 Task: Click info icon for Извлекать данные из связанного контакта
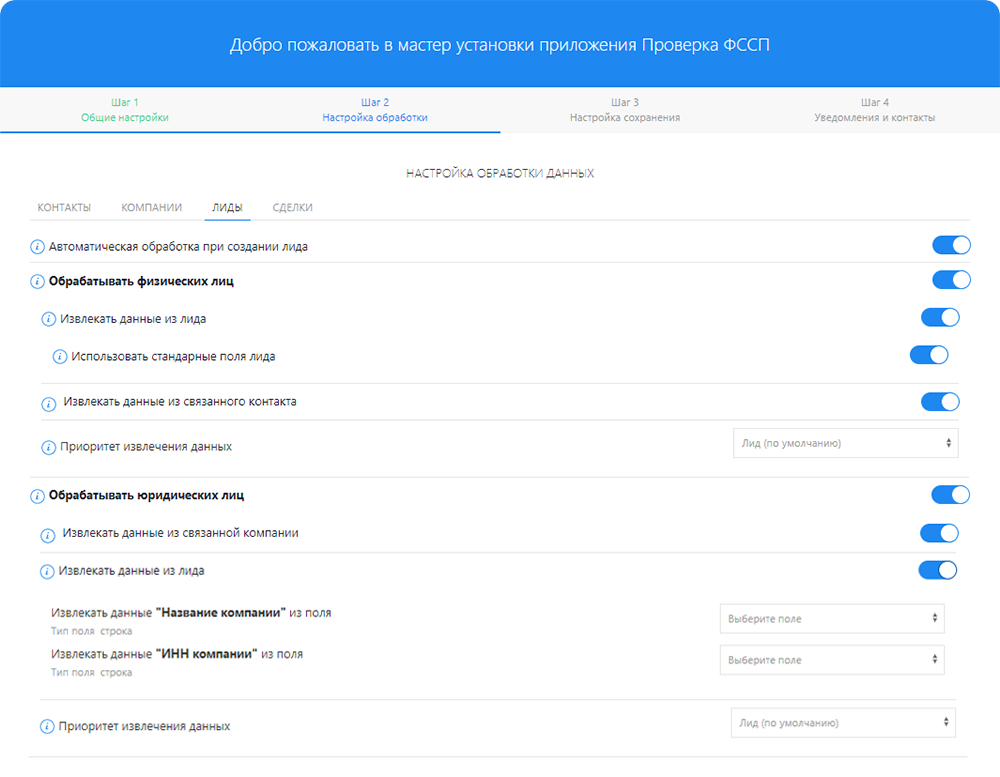tap(48, 404)
